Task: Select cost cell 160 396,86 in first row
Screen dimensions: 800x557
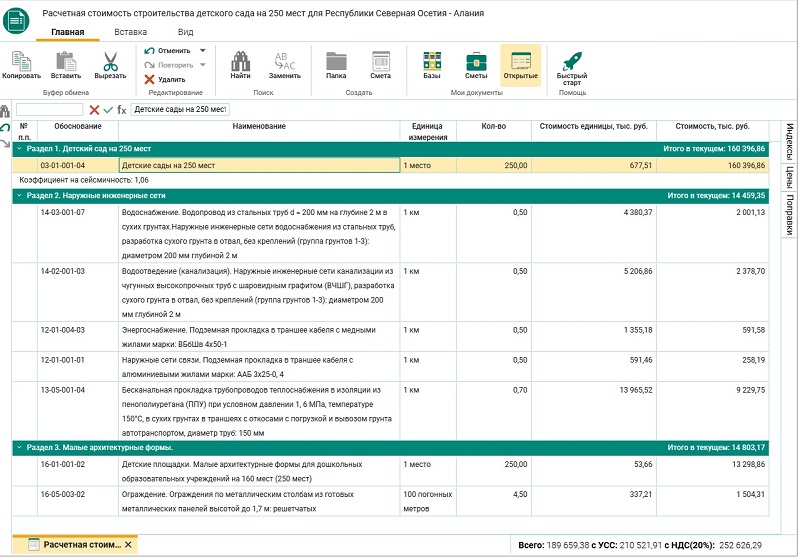Action: tap(712, 165)
